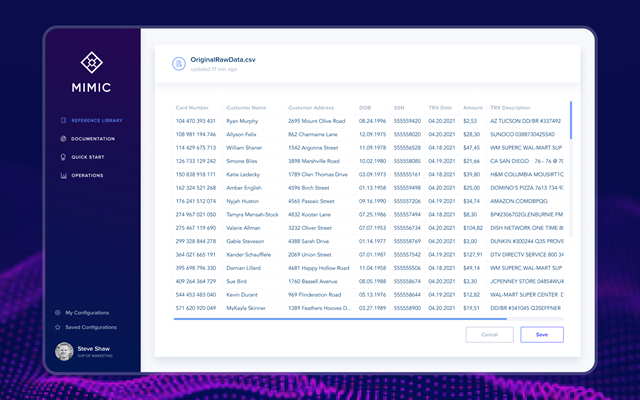The image size is (640, 400).
Task: Click card number 126 733 129 242
Action: pyautogui.click(x=196, y=161)
